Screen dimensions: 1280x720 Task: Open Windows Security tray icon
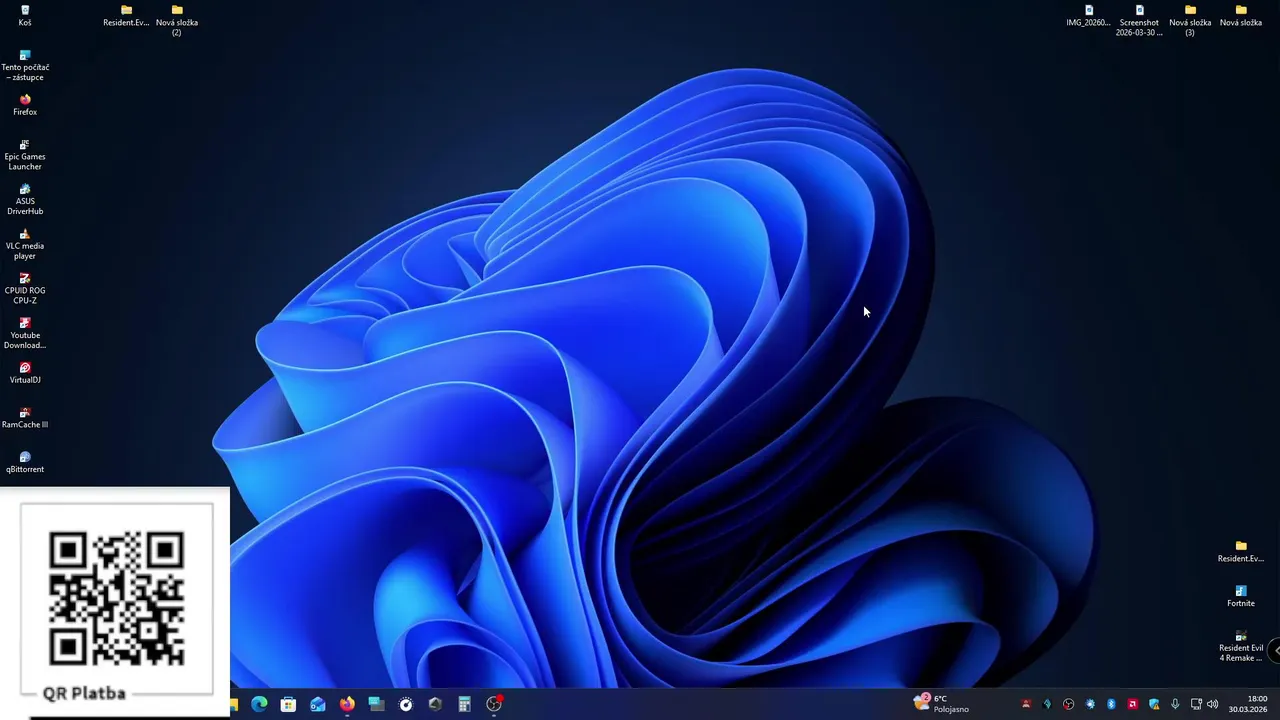1154,704
